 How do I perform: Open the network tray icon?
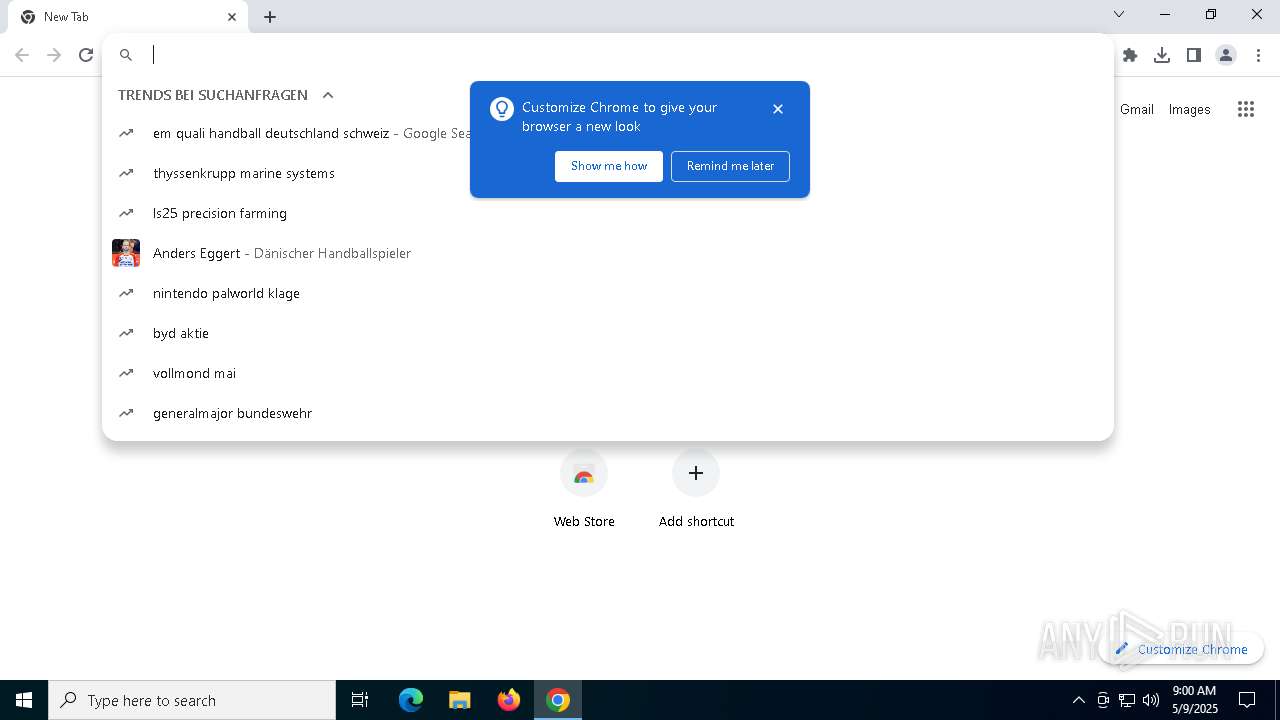(x=1127, y=700)
